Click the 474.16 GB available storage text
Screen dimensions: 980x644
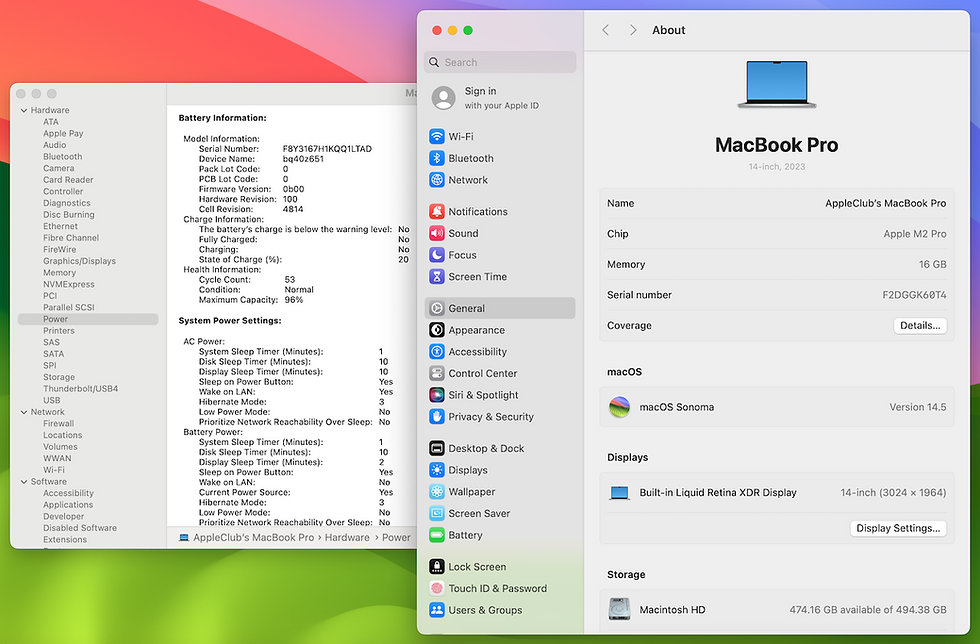click(868, 610)
